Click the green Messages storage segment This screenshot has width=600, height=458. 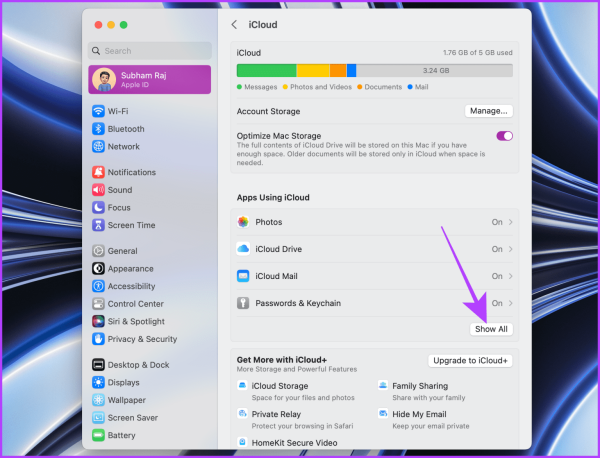click(x=266, y=70)
